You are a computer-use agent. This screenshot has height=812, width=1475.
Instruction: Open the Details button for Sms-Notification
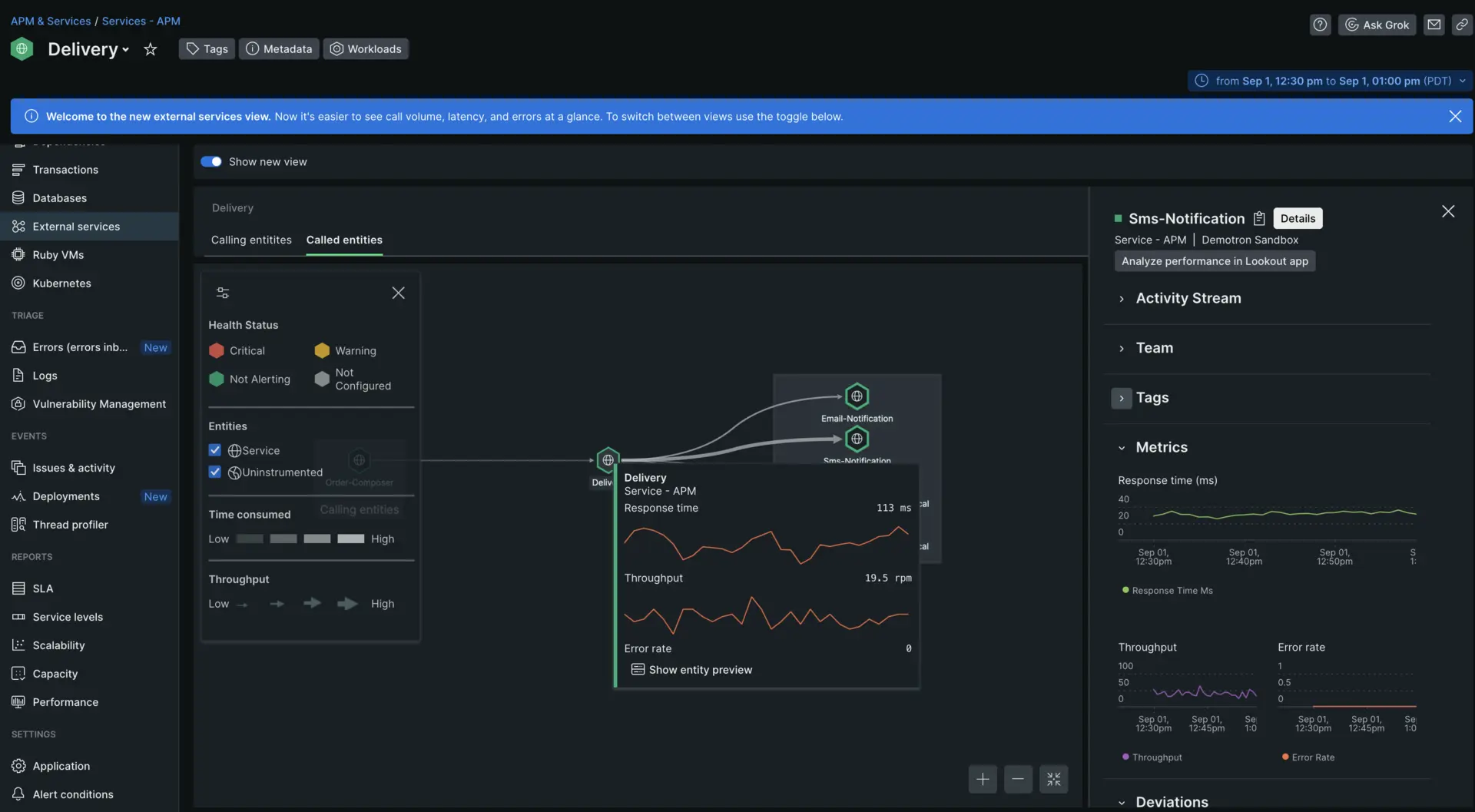coord(1298,219)
